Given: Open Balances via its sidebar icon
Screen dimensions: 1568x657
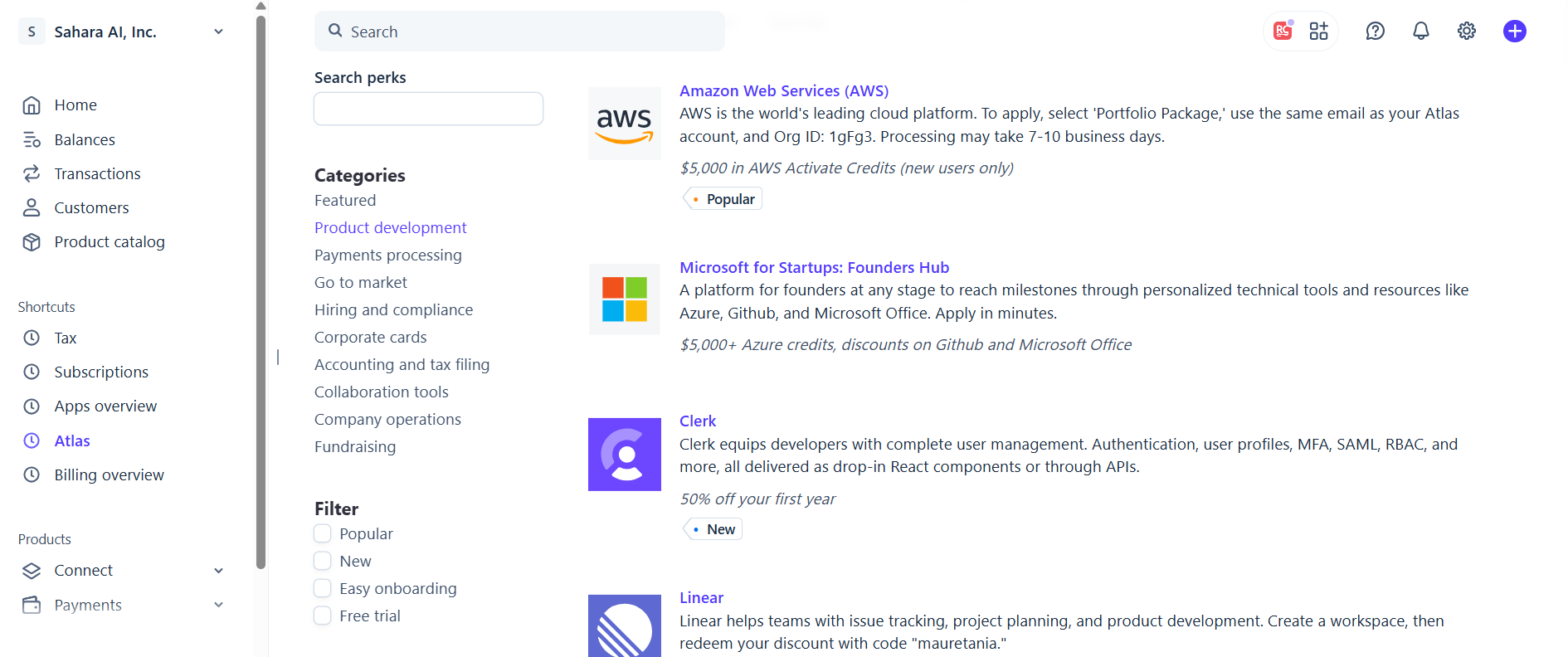Looking at the screenshot, I should [32, 139].
